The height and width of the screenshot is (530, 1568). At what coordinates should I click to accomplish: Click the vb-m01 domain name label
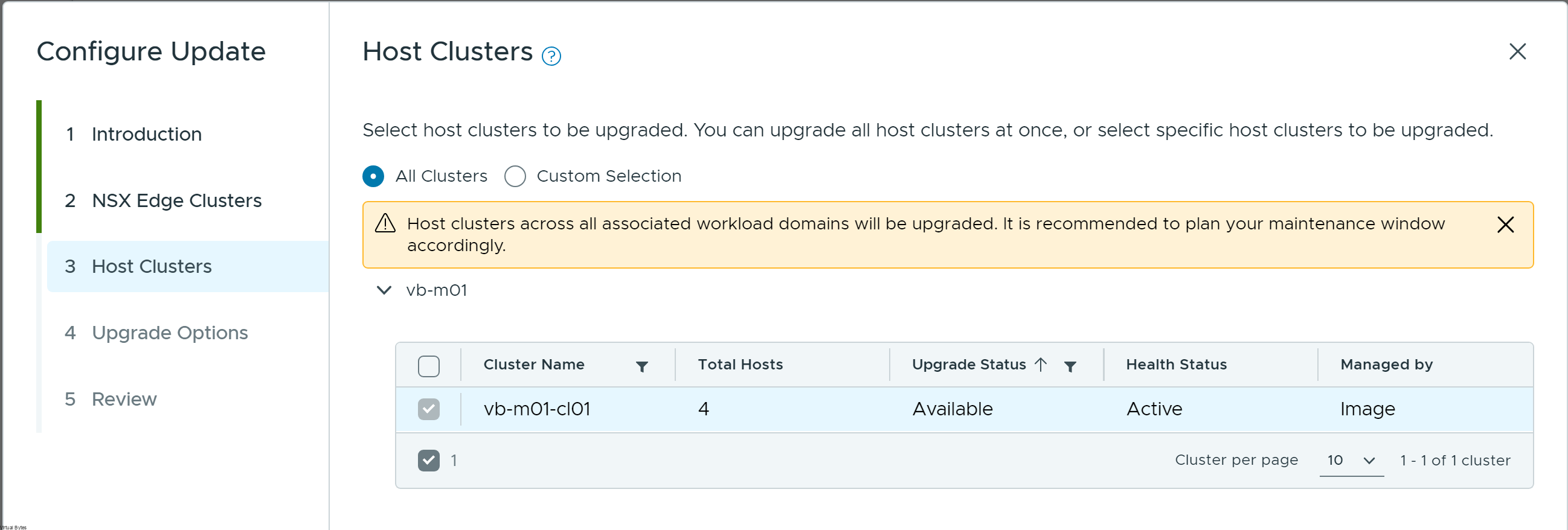pyautogui.click(x=437, y=290)
